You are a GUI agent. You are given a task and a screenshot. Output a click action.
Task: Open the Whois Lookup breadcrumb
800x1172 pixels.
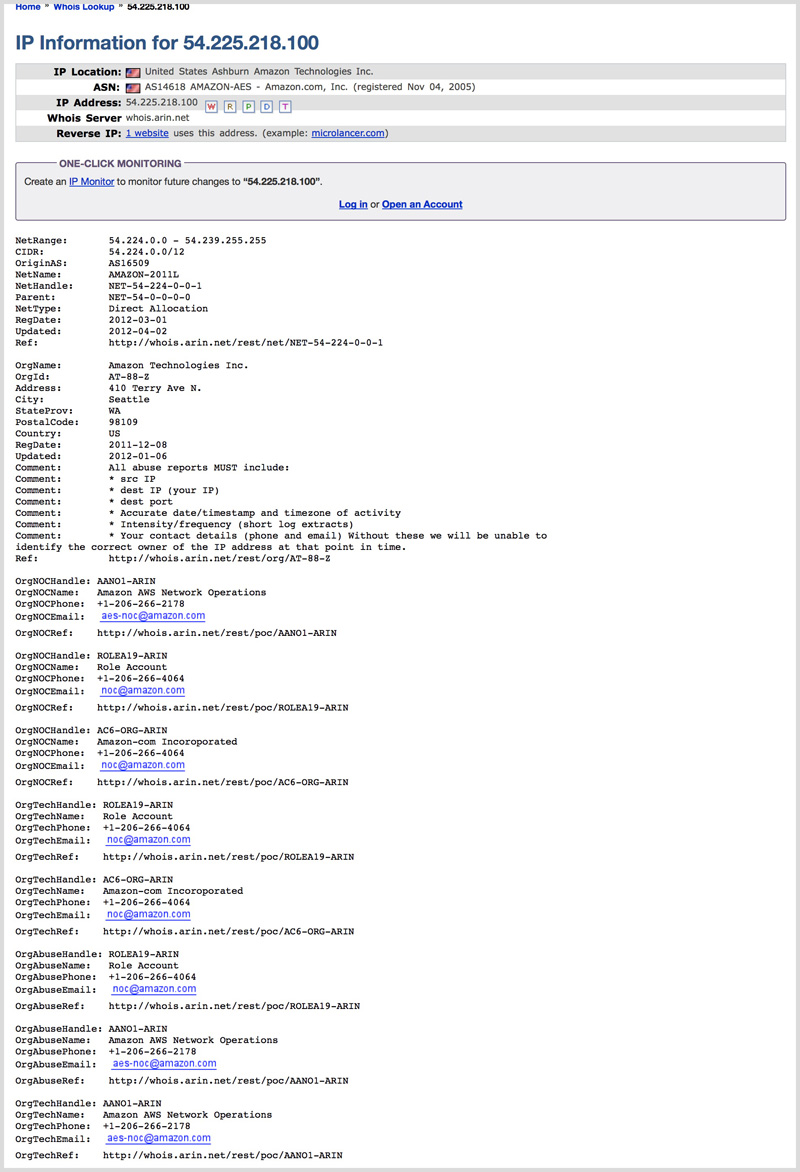[84, 7]
